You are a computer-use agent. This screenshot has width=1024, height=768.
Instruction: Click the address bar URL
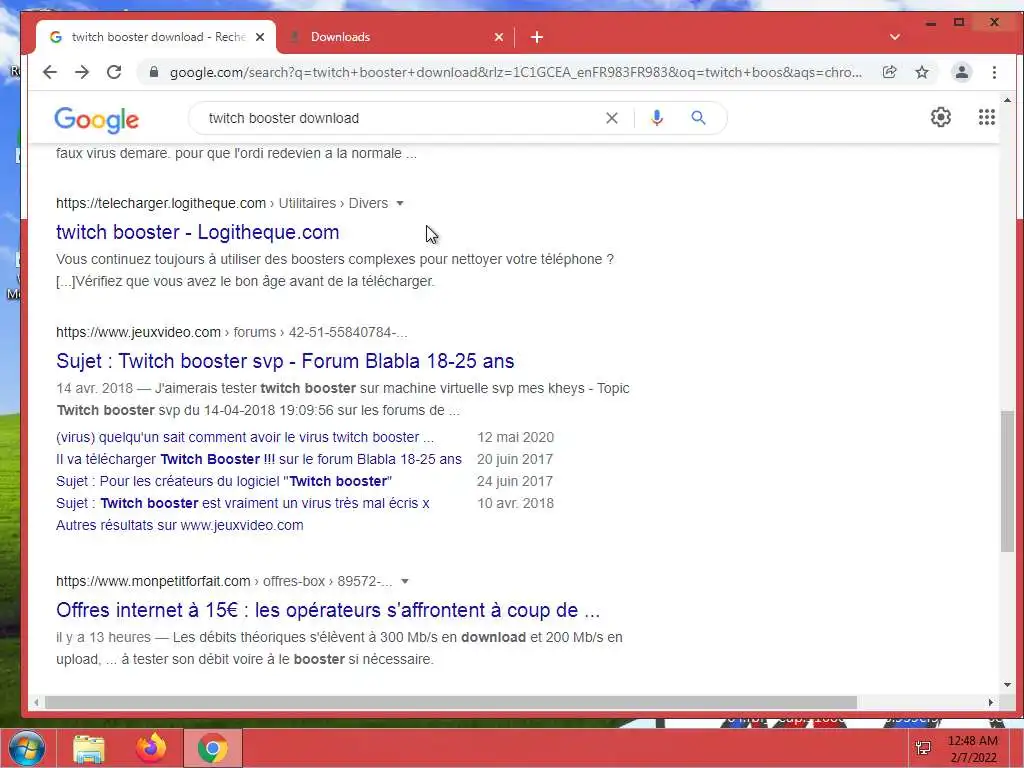[516, 72]
